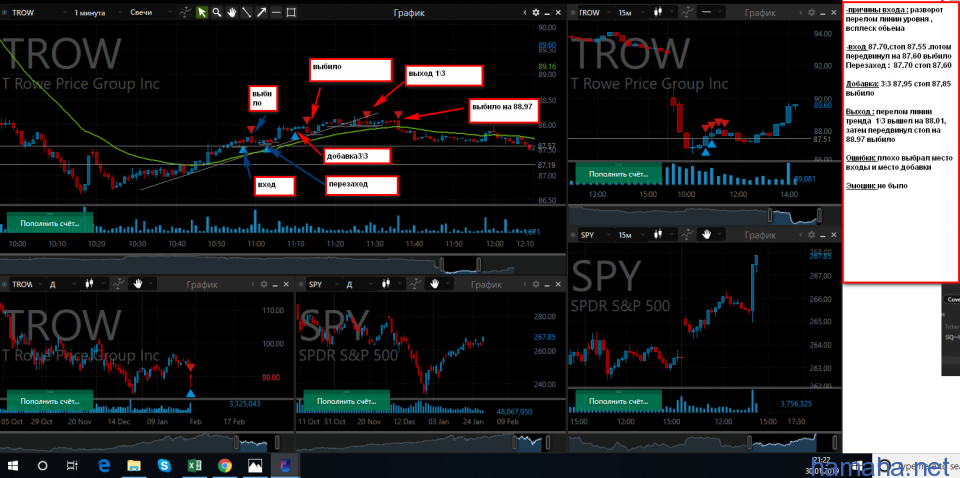Click 'График' title of TROW 15м chart
The image size is (960, 478).
point(760,12)
